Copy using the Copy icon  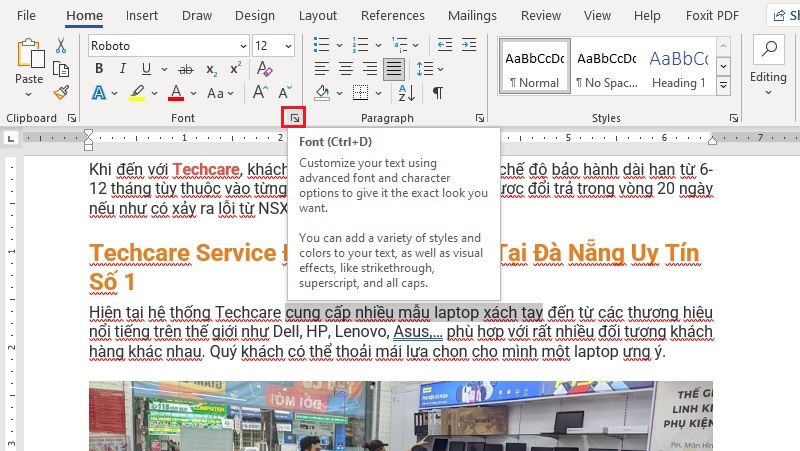coord(61,69)
